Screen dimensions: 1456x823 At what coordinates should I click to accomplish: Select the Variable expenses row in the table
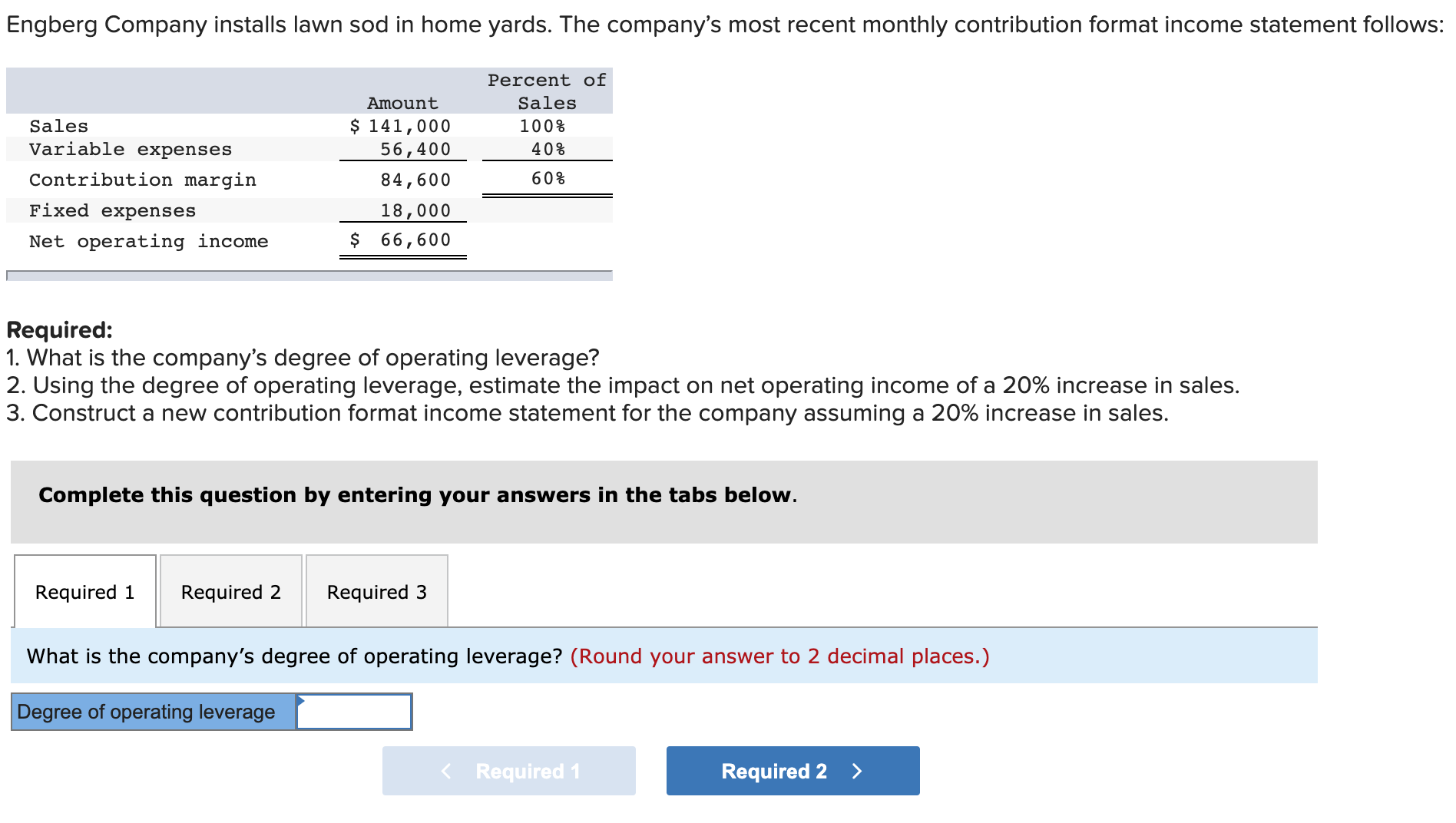(131, 149)
